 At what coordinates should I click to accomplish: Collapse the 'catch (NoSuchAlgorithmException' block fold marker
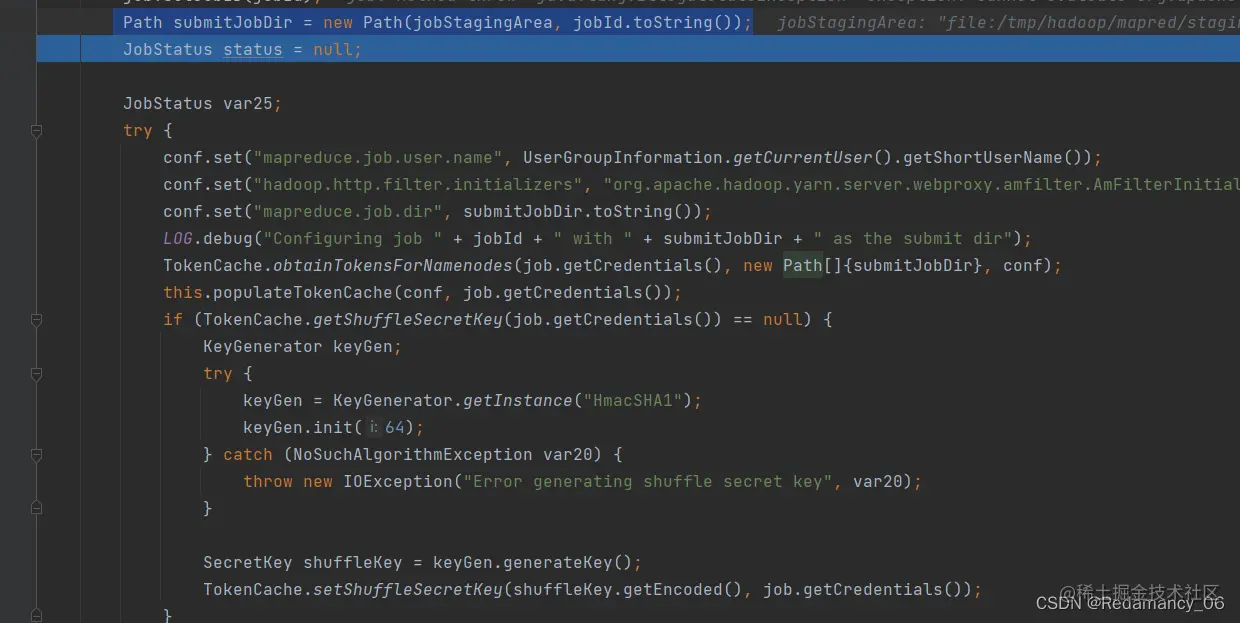tap(37, 455)
